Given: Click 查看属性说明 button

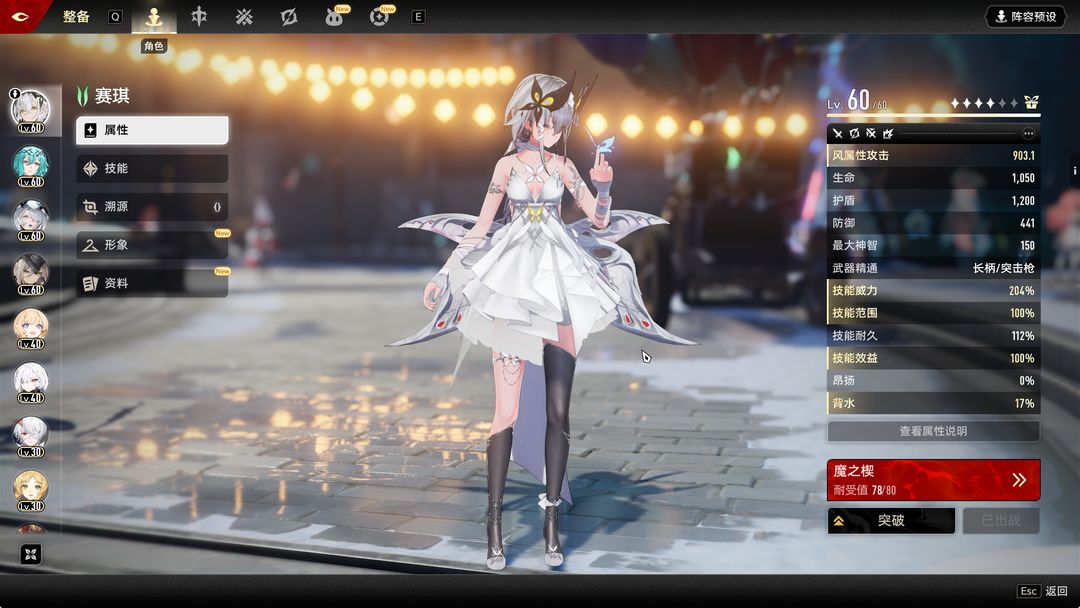Looking at the screenshot, I should pyautogui.click(x=933, y=431).
